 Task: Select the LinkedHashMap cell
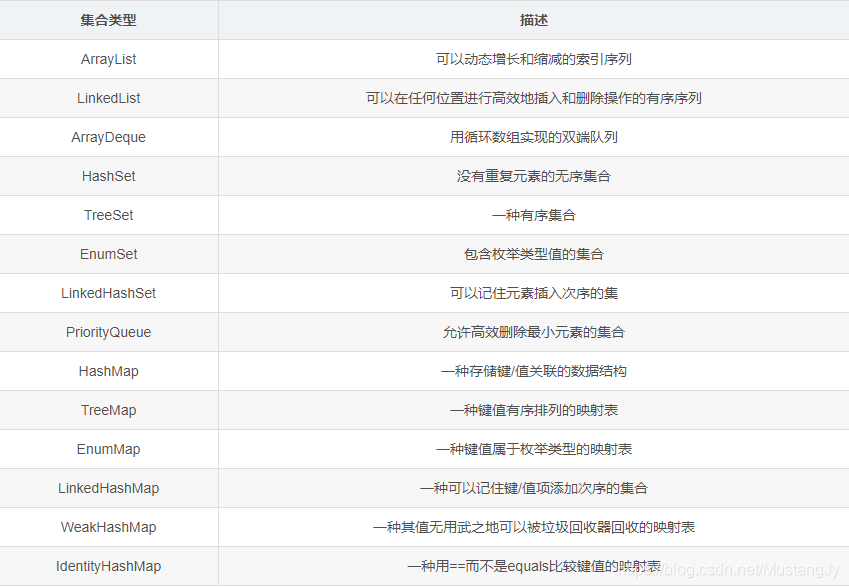(x=108, y=488)
